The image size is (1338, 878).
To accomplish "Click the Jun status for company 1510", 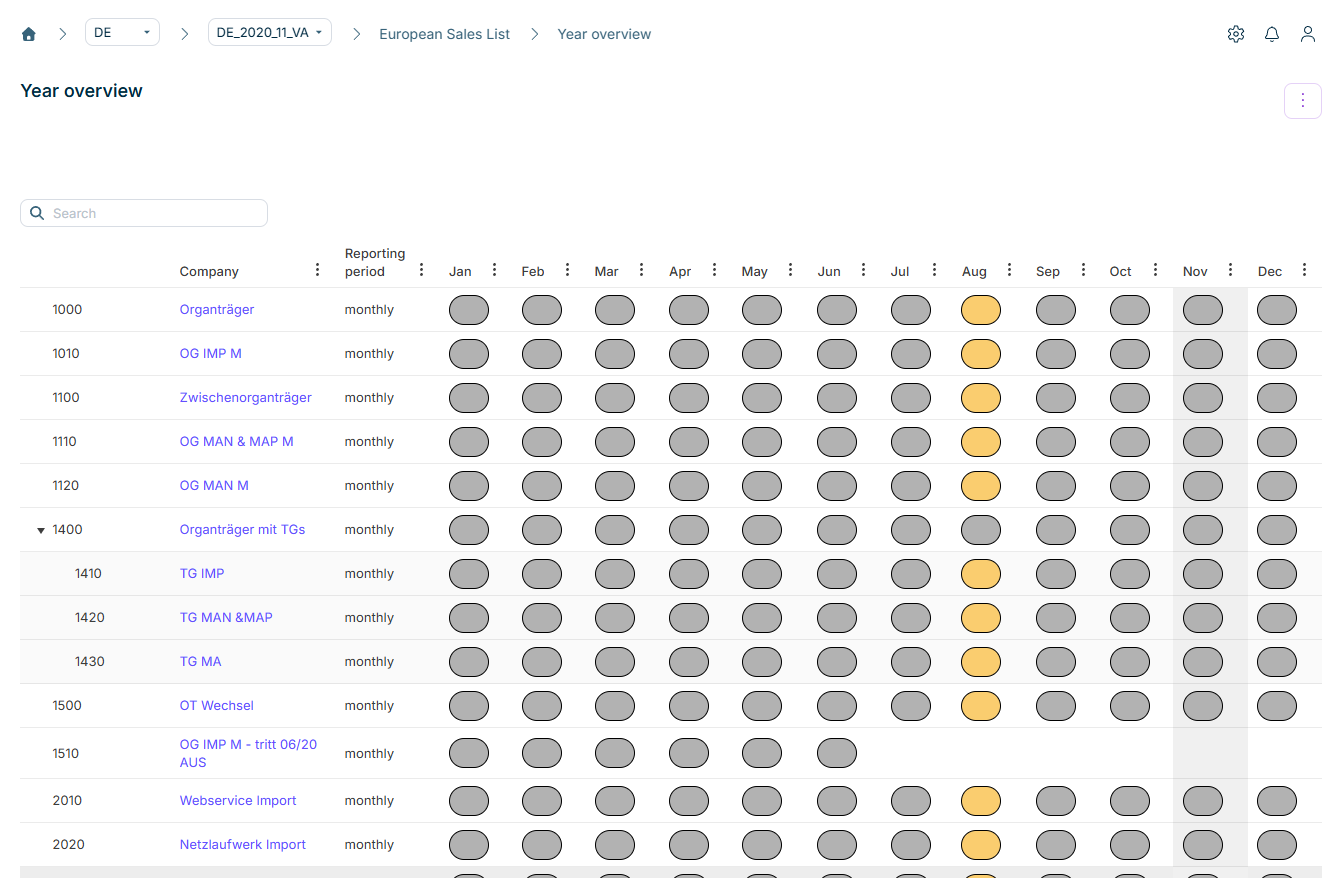I will 837,753.
